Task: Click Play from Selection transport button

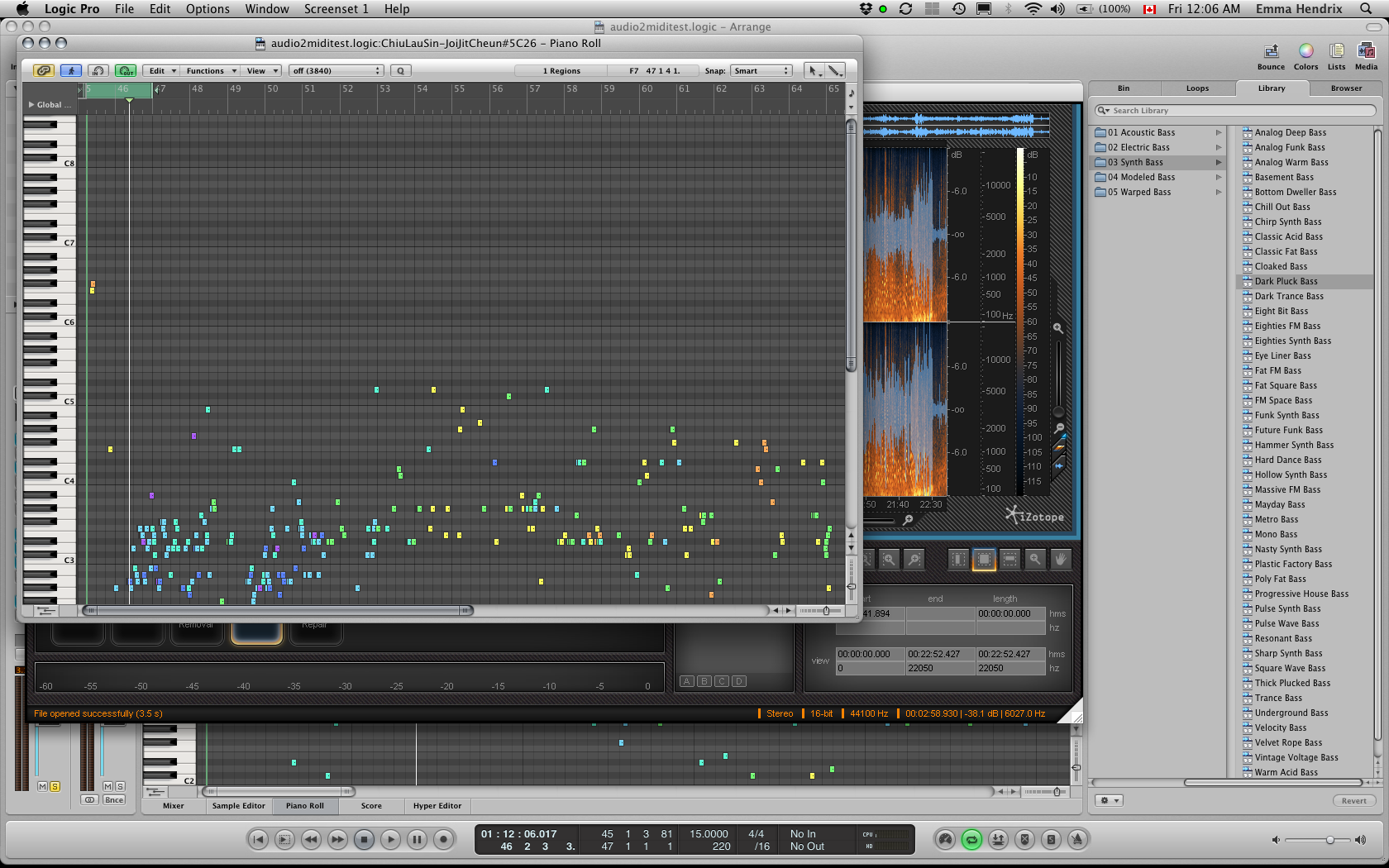Action: click(284, 840)
